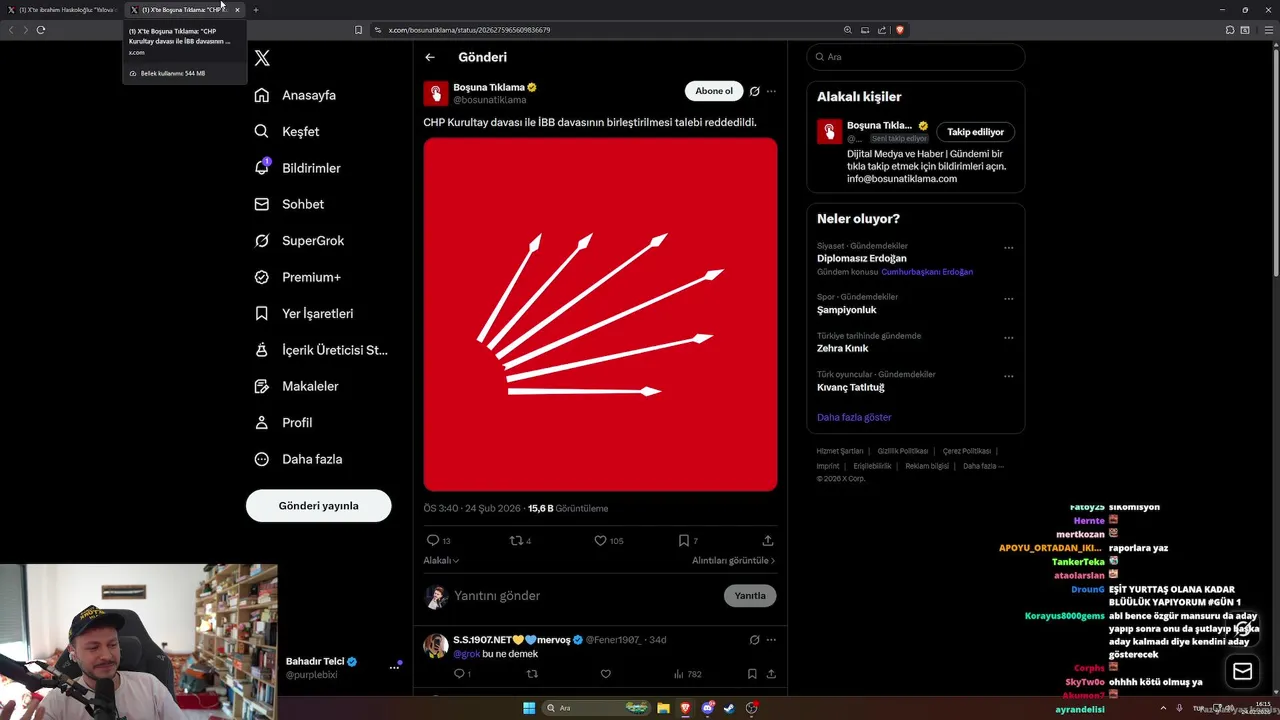The width and height of the screenshot is (1280, 720).
Task: Reload the page
Action: coord(41,30)
